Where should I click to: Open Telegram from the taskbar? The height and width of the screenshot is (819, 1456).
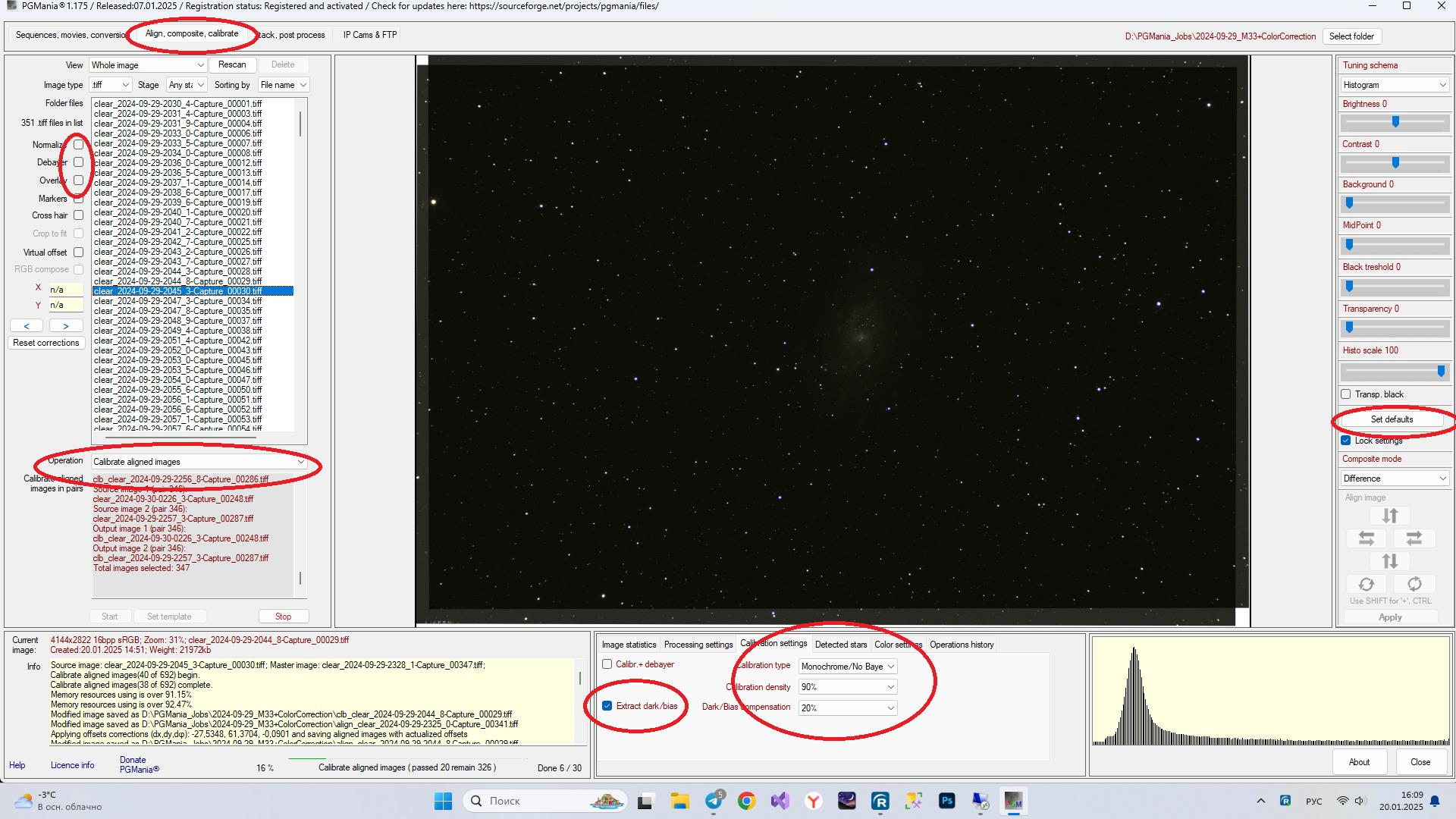(x=714, y=801)
